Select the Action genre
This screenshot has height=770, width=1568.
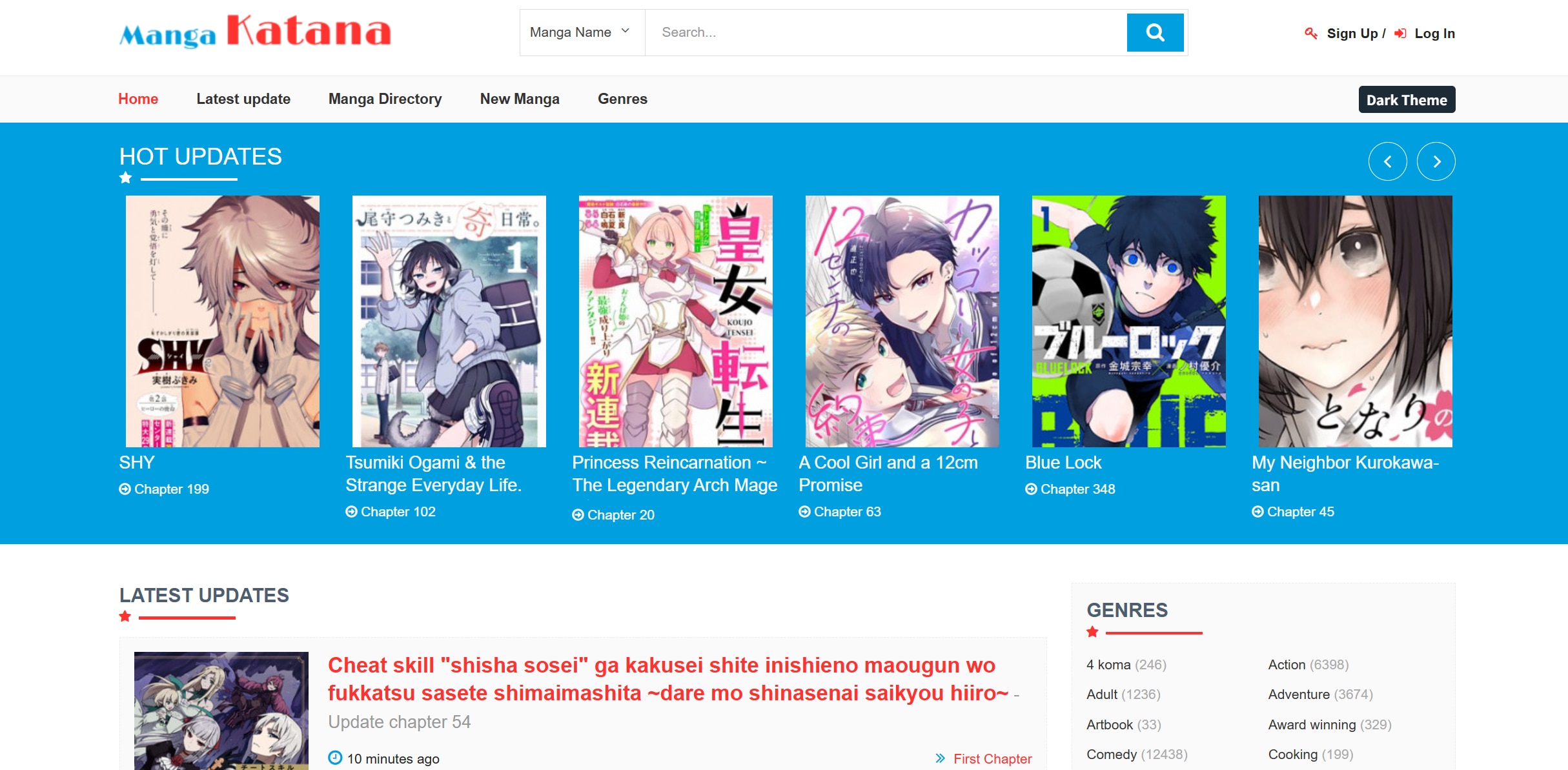[x=1287, y=665]
